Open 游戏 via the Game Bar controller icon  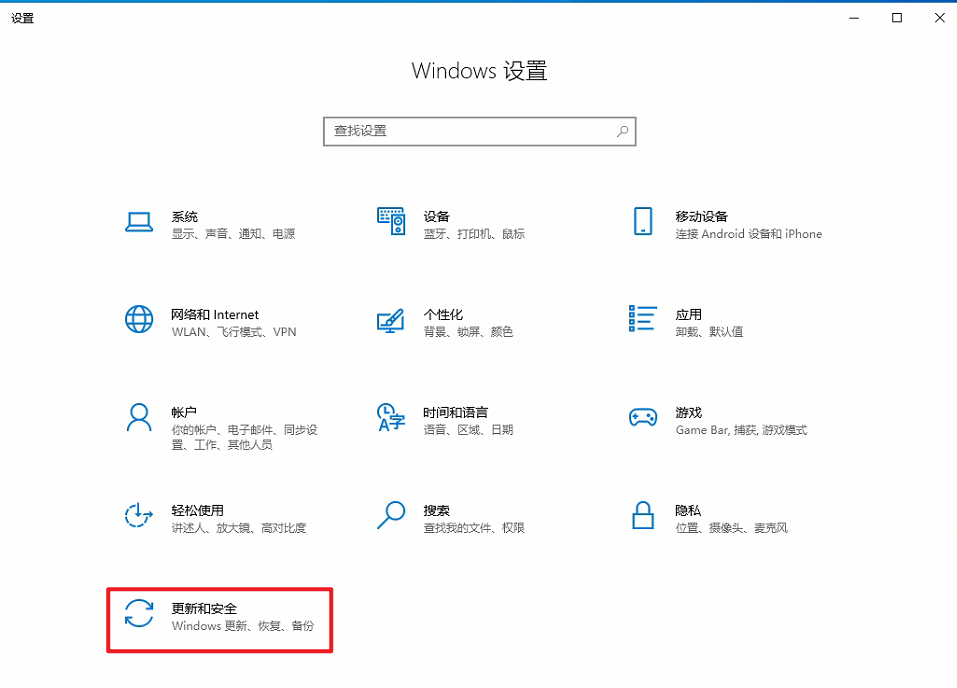pos(642,418)
